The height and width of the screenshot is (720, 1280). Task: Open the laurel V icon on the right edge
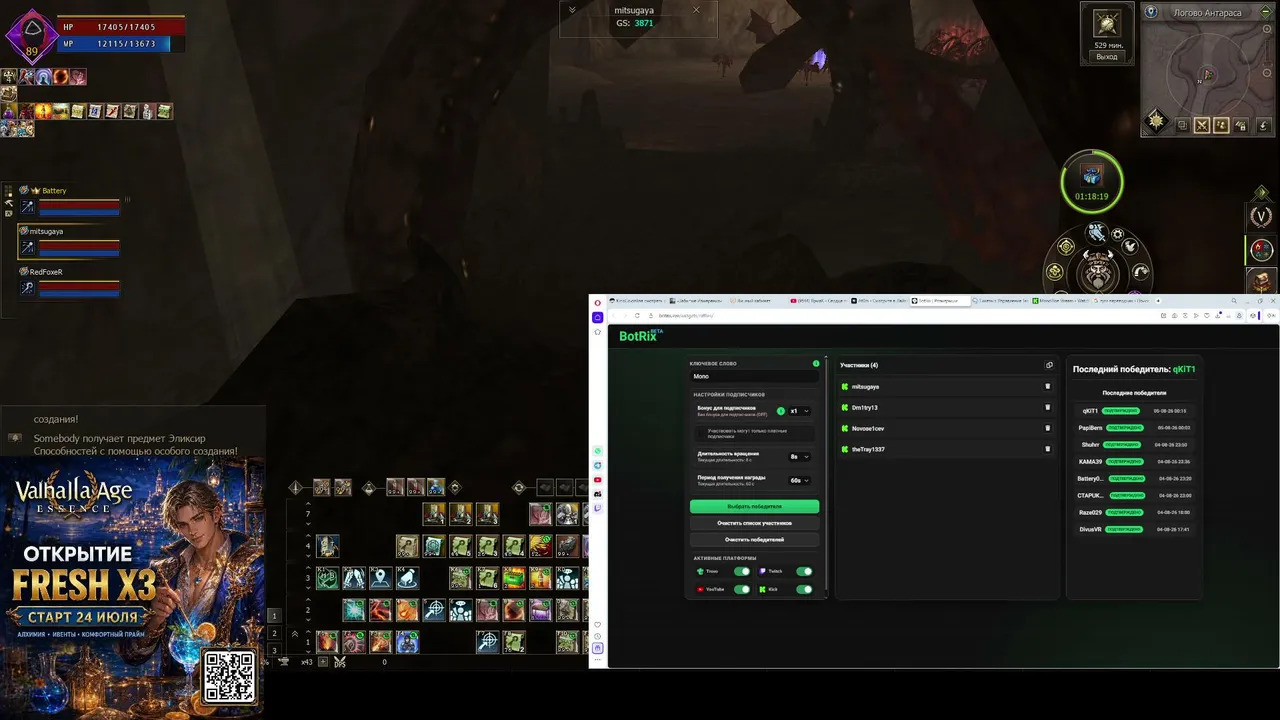click(x=1262, y=216)
